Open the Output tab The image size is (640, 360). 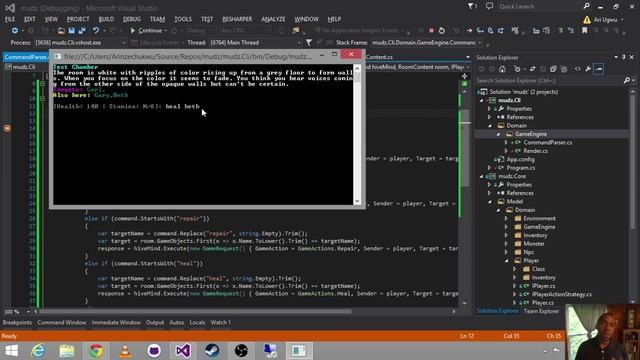pyautogui.click(x=155, y=322)
